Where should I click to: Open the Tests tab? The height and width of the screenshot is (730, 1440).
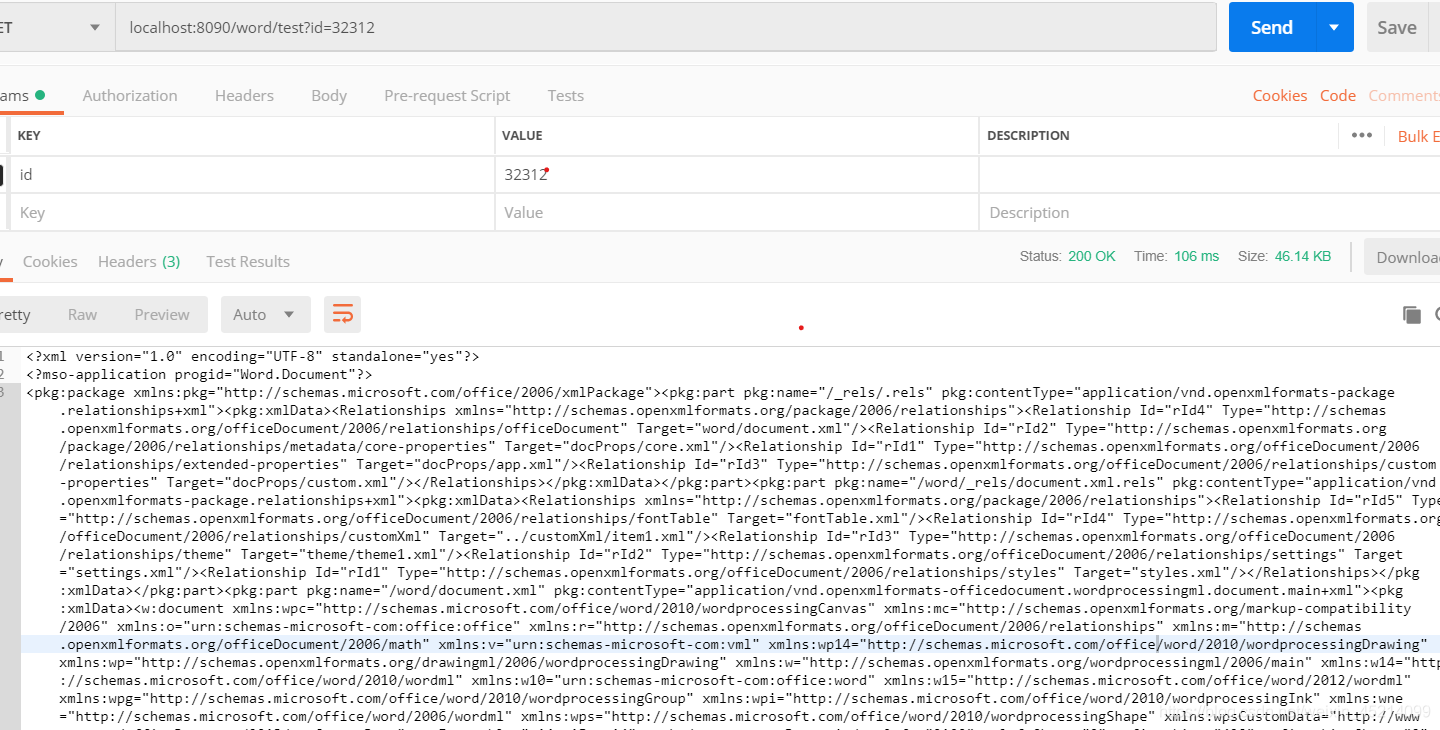coord(565,96)
